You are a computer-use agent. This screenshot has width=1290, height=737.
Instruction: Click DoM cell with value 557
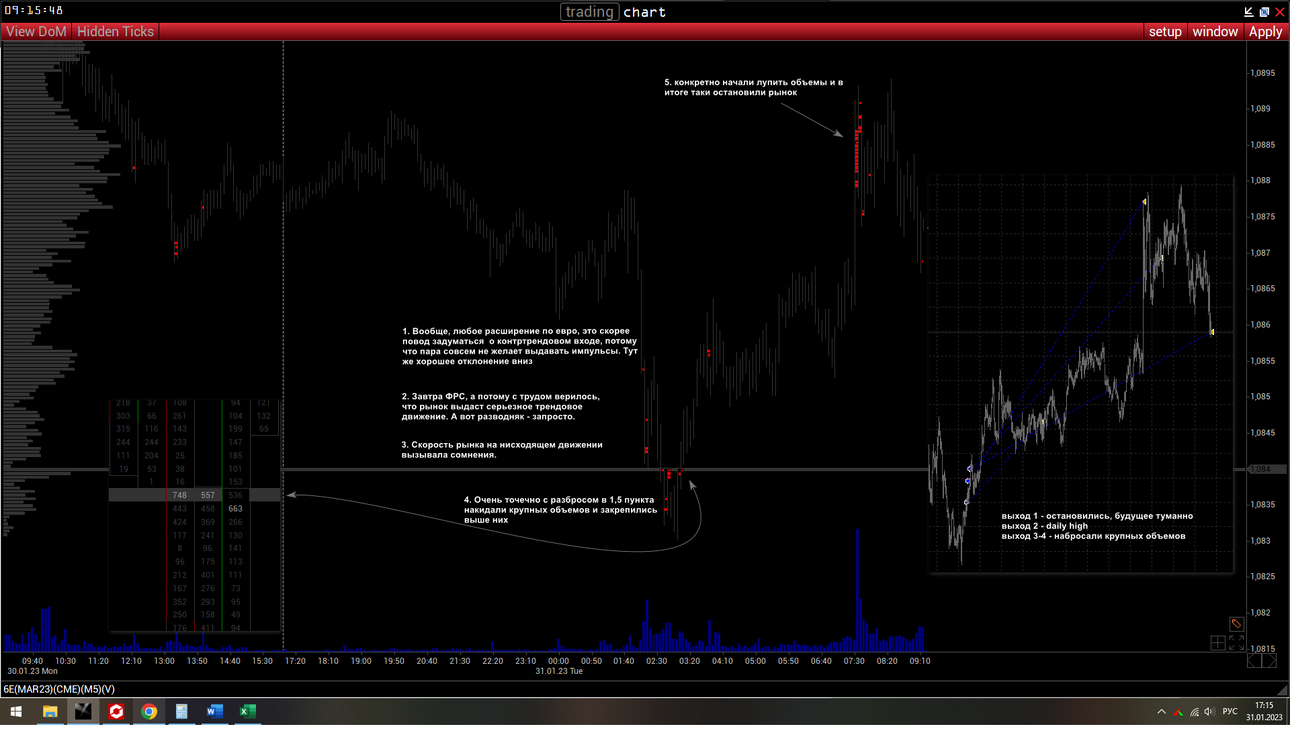208,495
